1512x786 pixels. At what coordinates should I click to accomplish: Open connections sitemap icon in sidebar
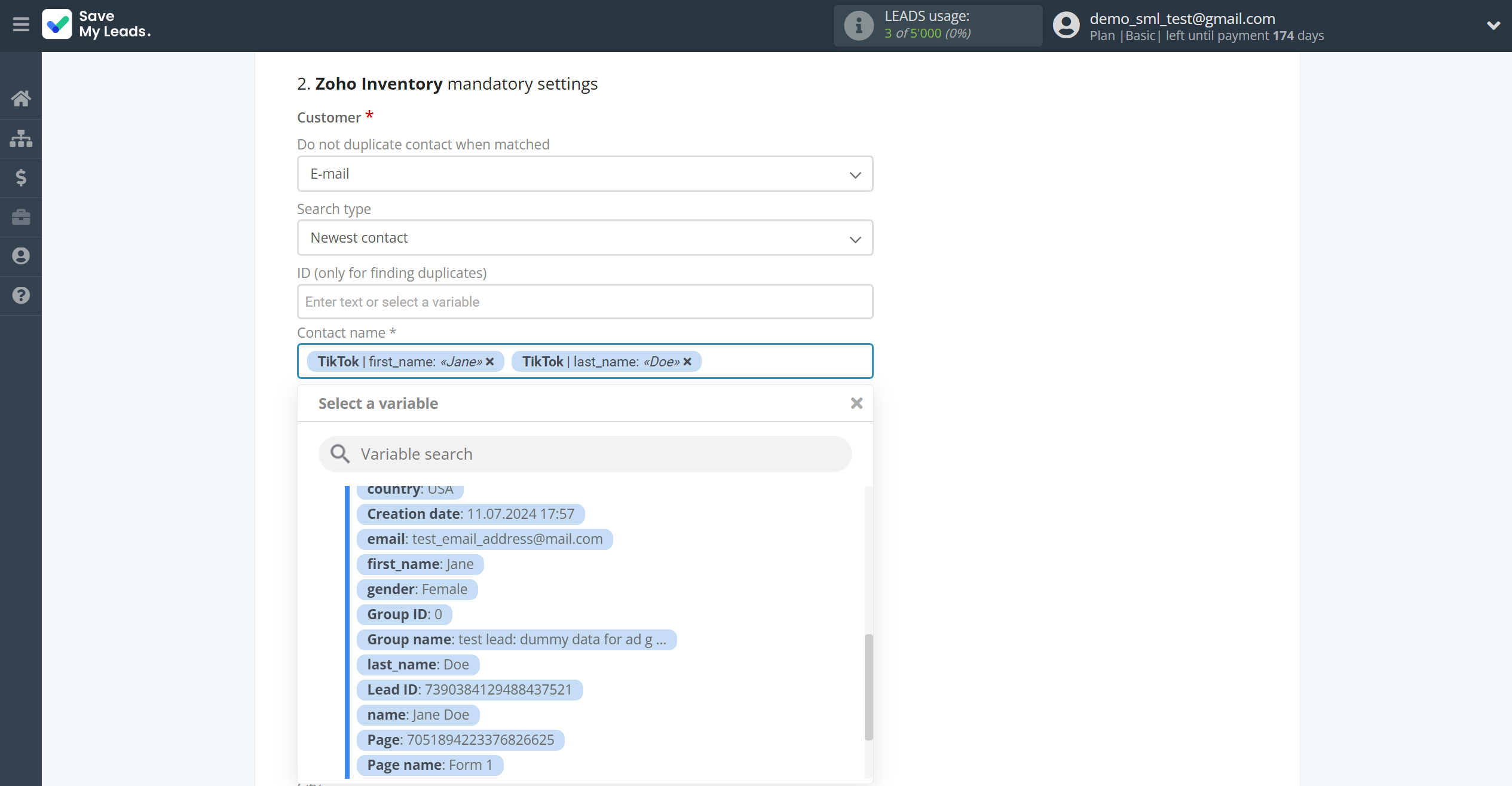click(x=21, y=138)
